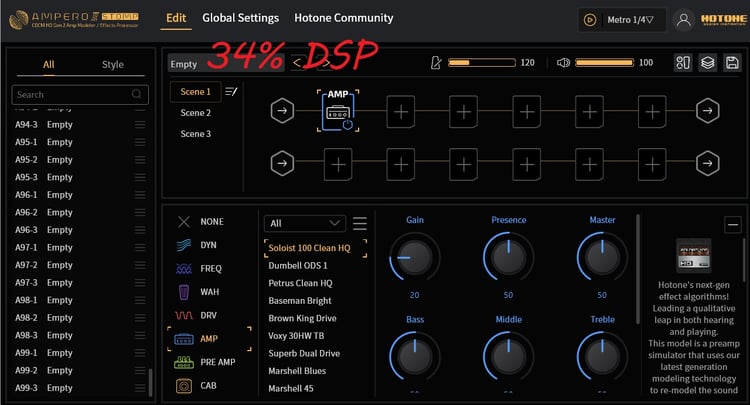Select Baseman Bright amp model

300,301
